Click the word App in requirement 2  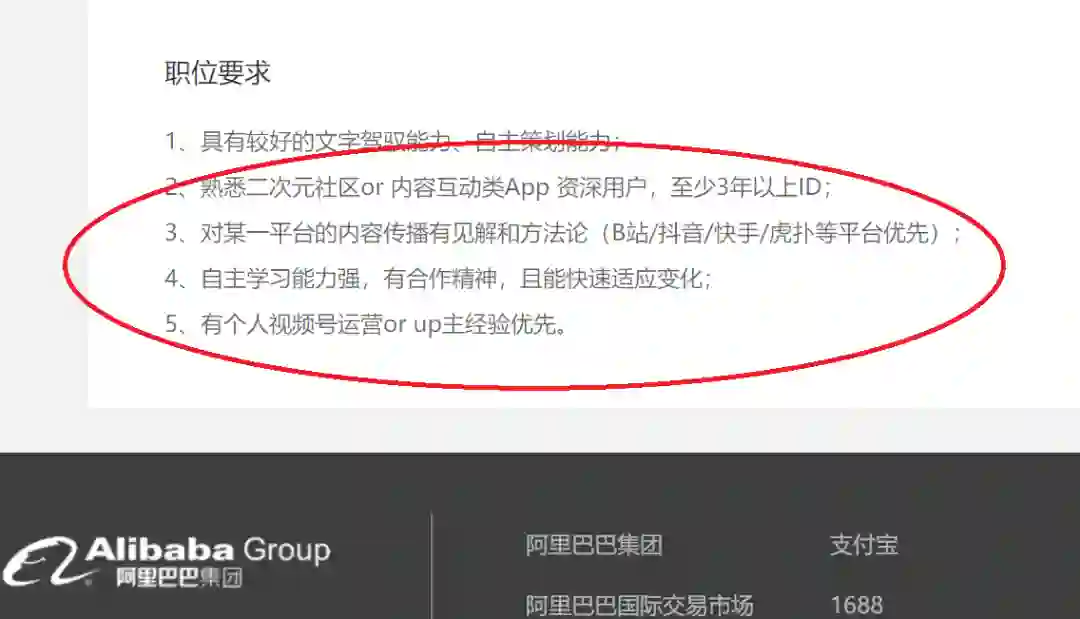526,188
